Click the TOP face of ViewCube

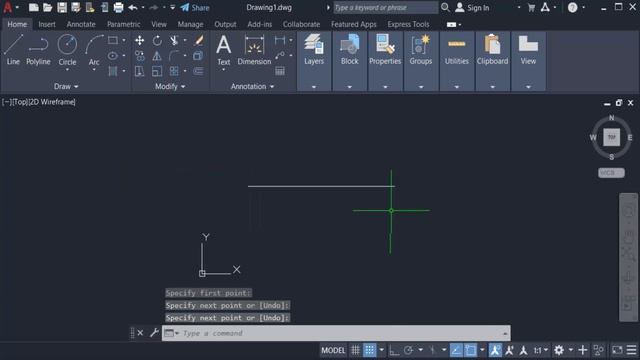tap(611, 137)
